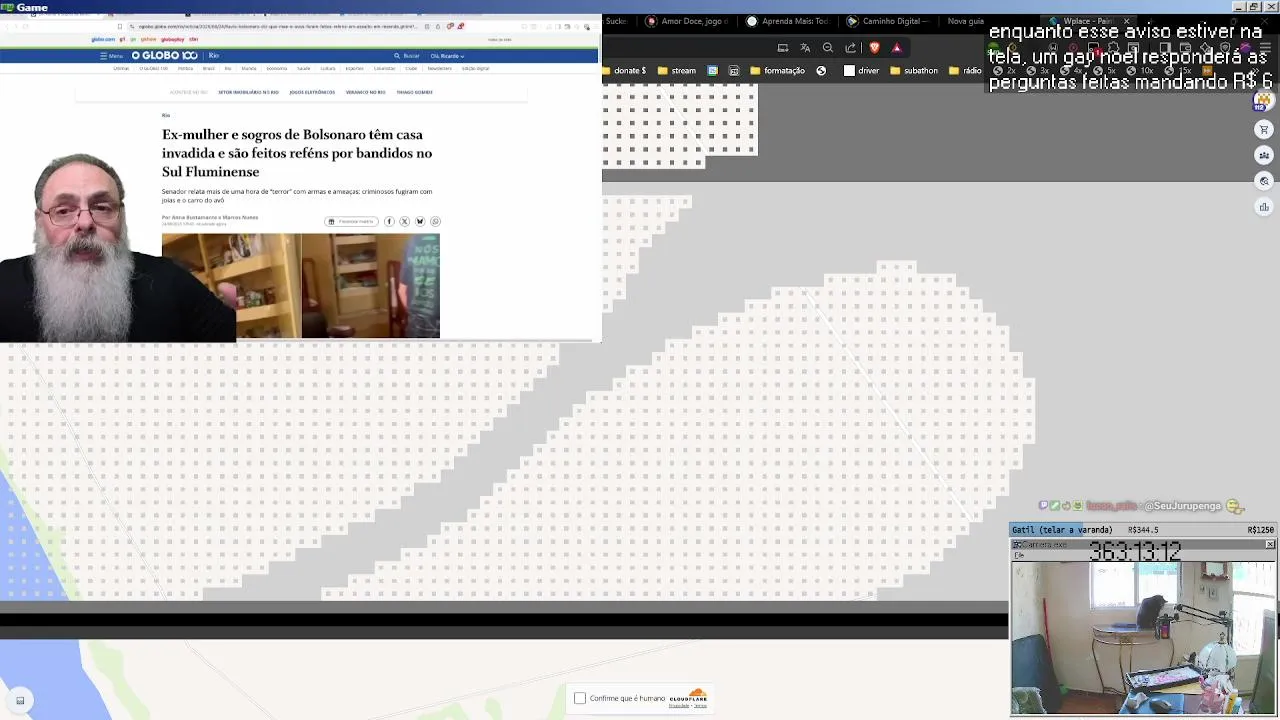Image resolution: width=1280 pixels, height=720 pixels.
Task: Open the 'driver' bookmark
Action: tap(862, 71)
